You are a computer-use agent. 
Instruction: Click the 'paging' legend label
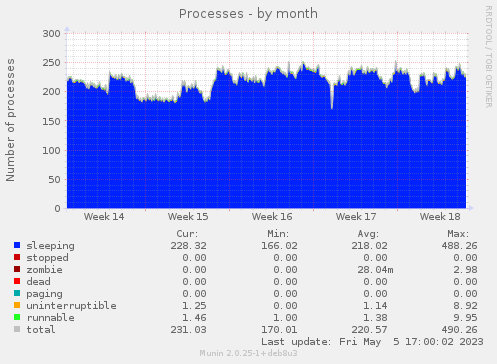[44, 294]
